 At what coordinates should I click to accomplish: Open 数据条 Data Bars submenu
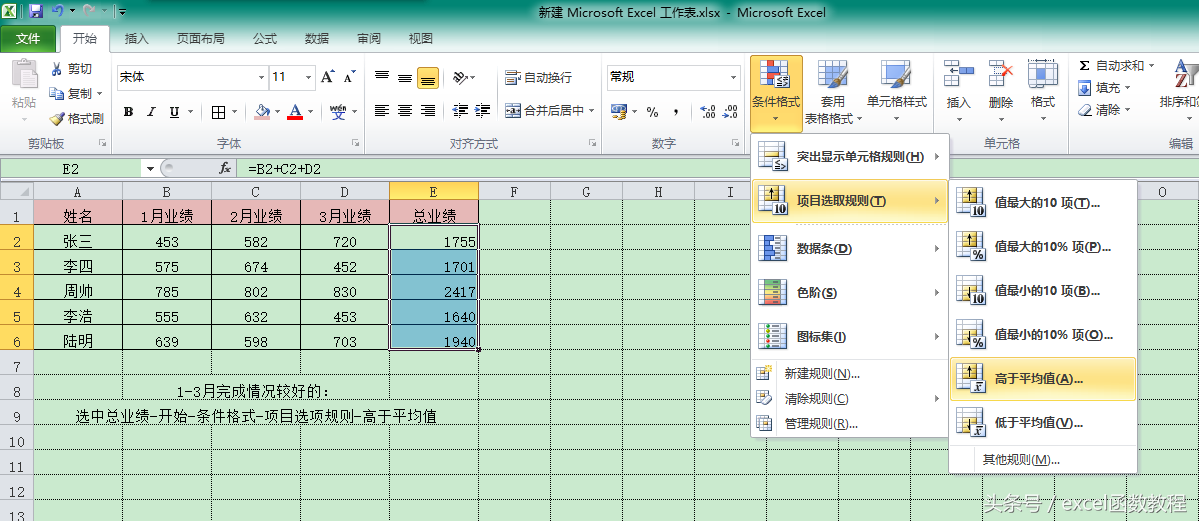(x=850, y=249)
